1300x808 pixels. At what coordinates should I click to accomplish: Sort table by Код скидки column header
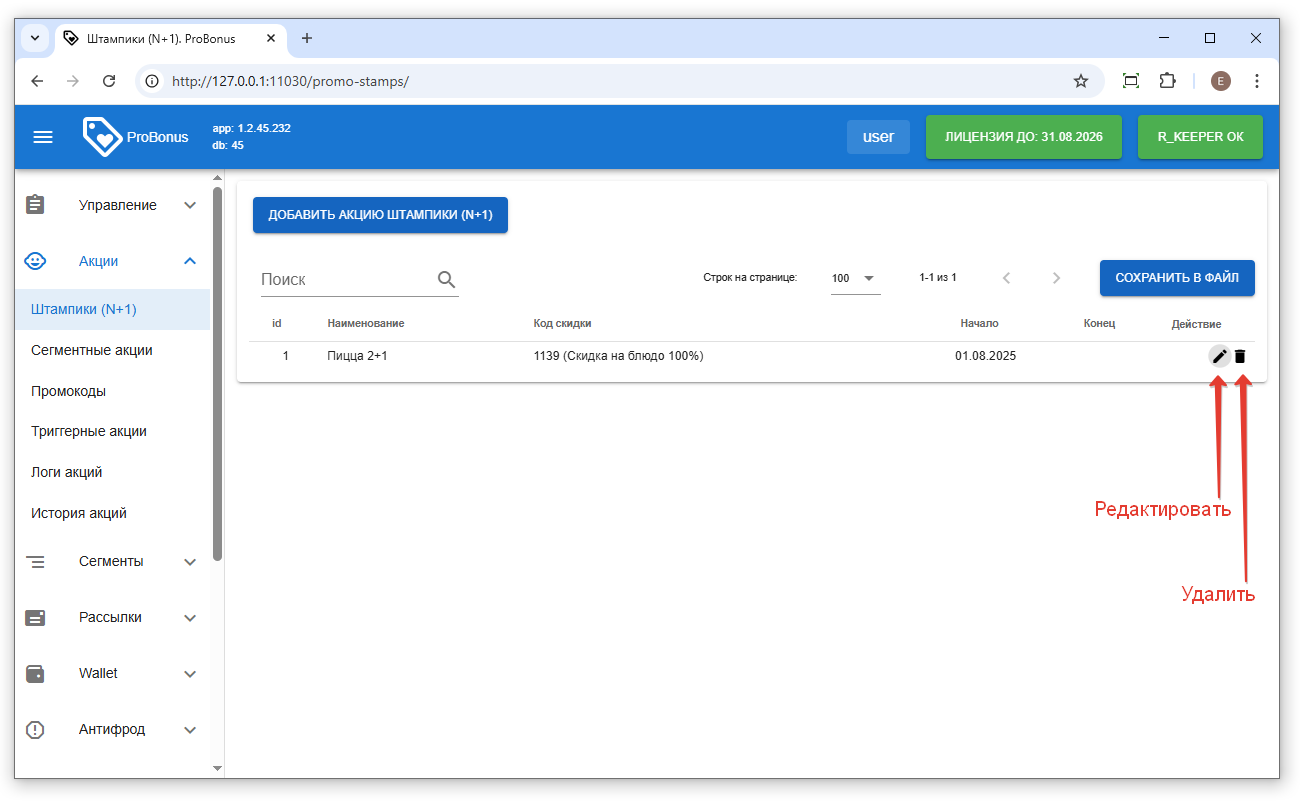point(563,324)
